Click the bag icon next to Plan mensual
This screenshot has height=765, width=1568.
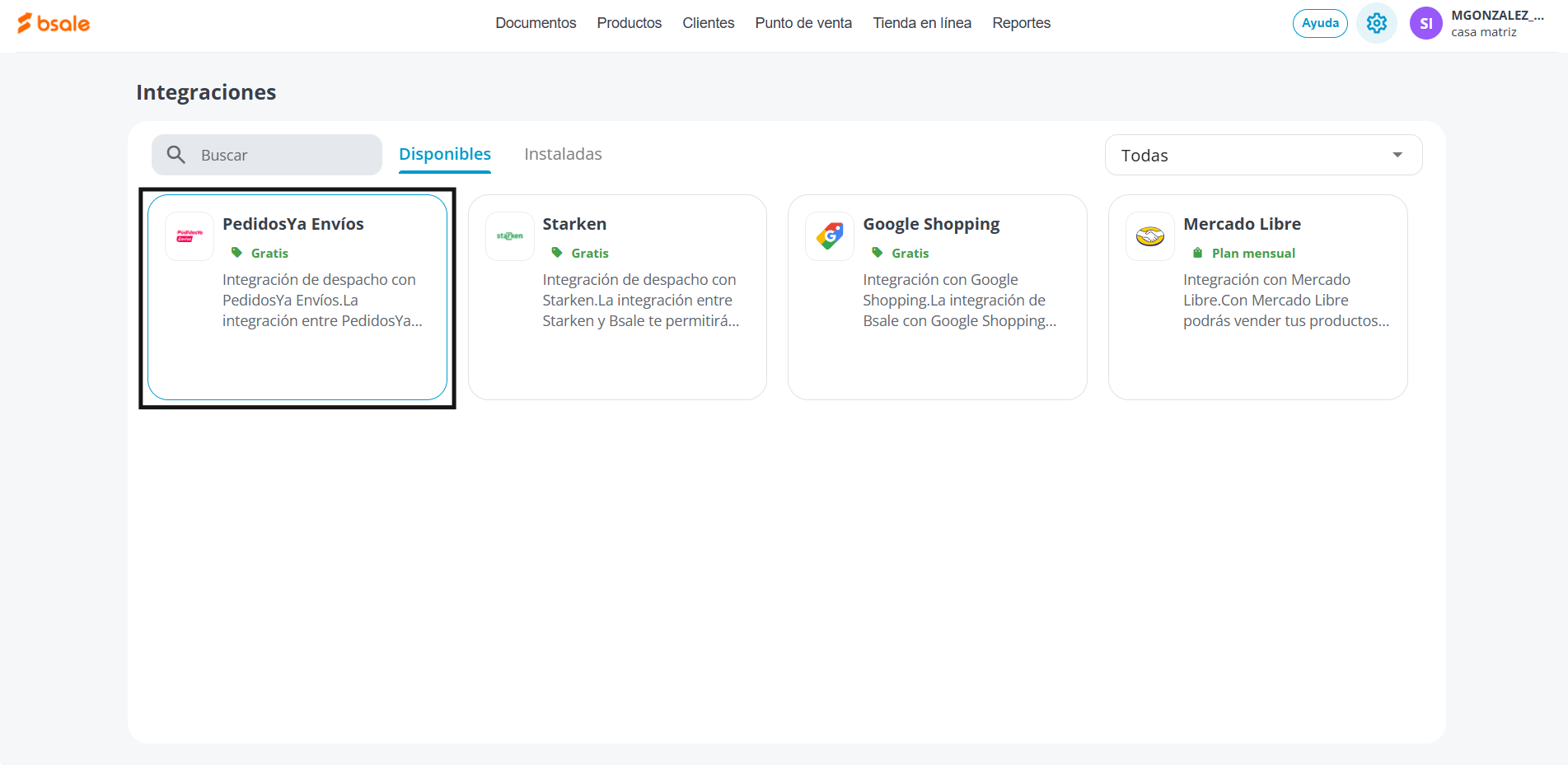pos(1197,253)
